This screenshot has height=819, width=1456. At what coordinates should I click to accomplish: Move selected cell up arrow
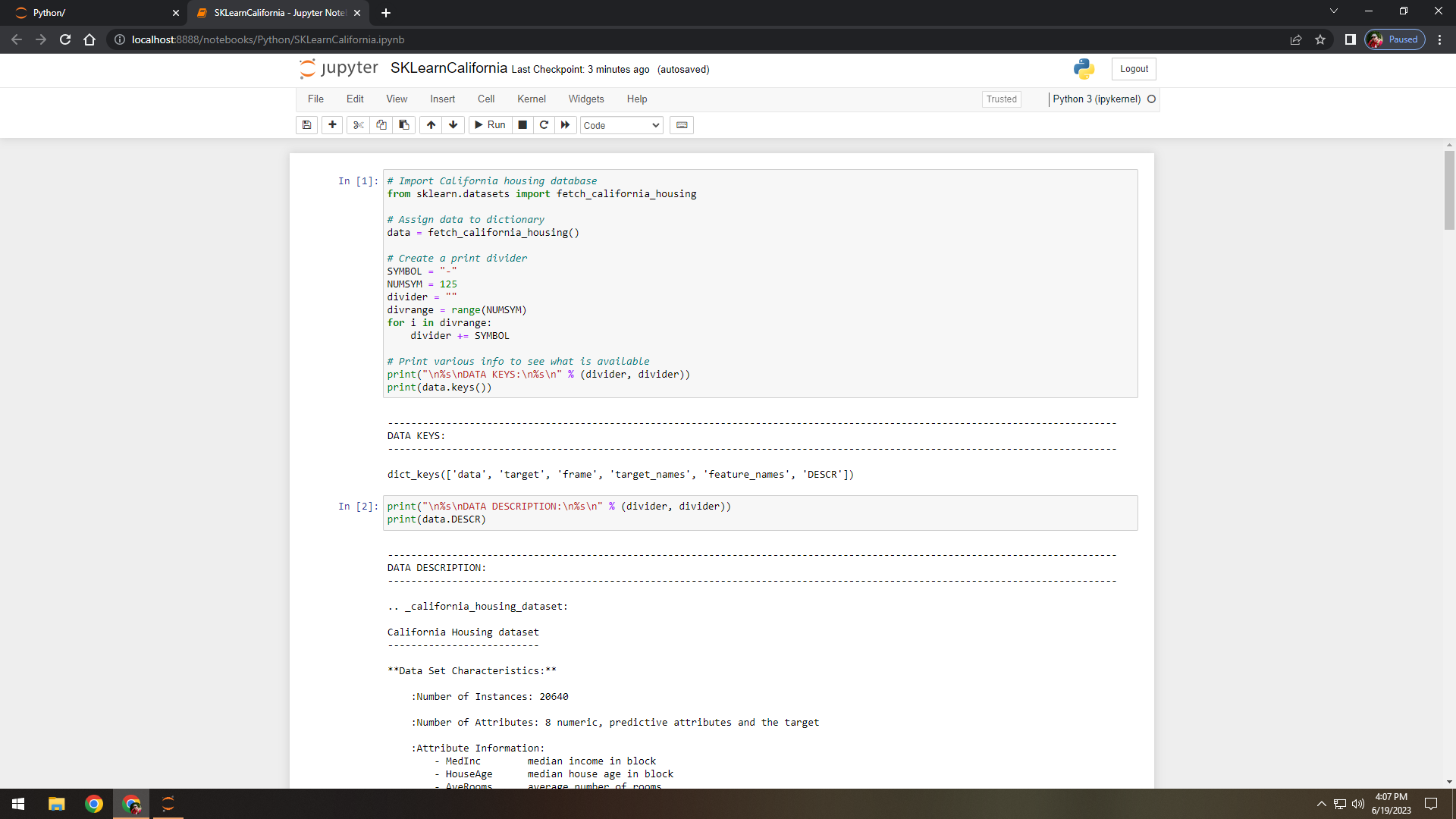point(431,125)
